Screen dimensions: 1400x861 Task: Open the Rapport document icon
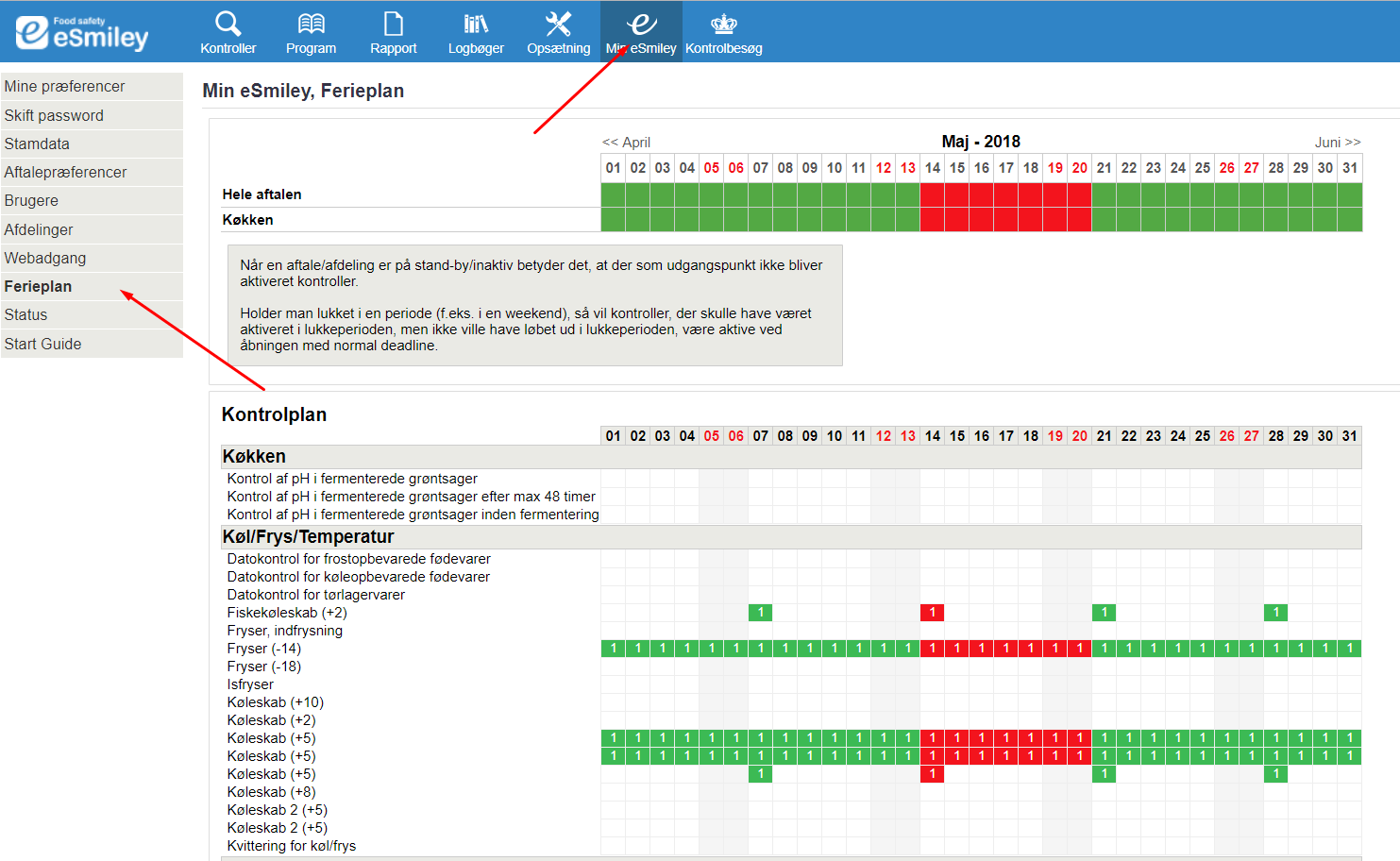[393, 24]
